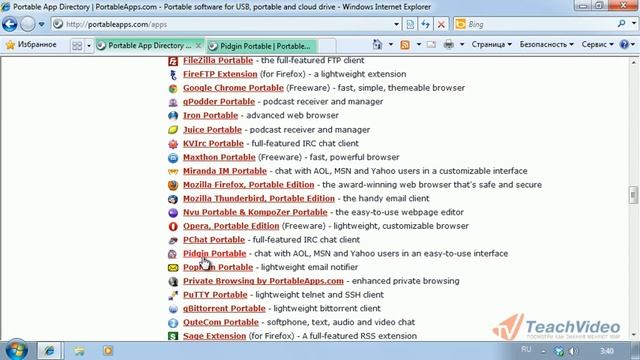Click the Print icon
This screenshot has width=640, height=360.
[x=449, y=44]
